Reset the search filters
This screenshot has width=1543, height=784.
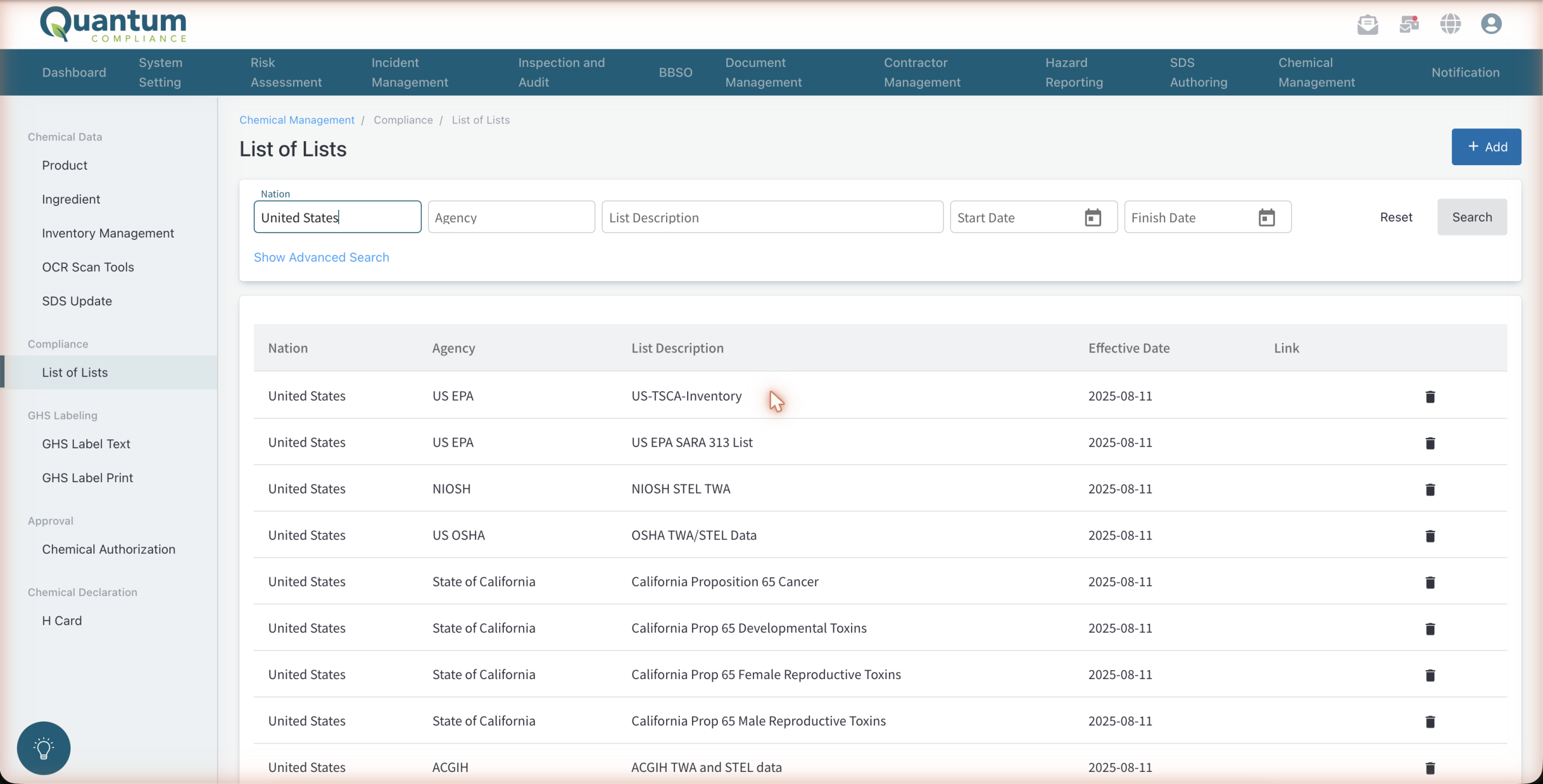[x=1396, y=217]
